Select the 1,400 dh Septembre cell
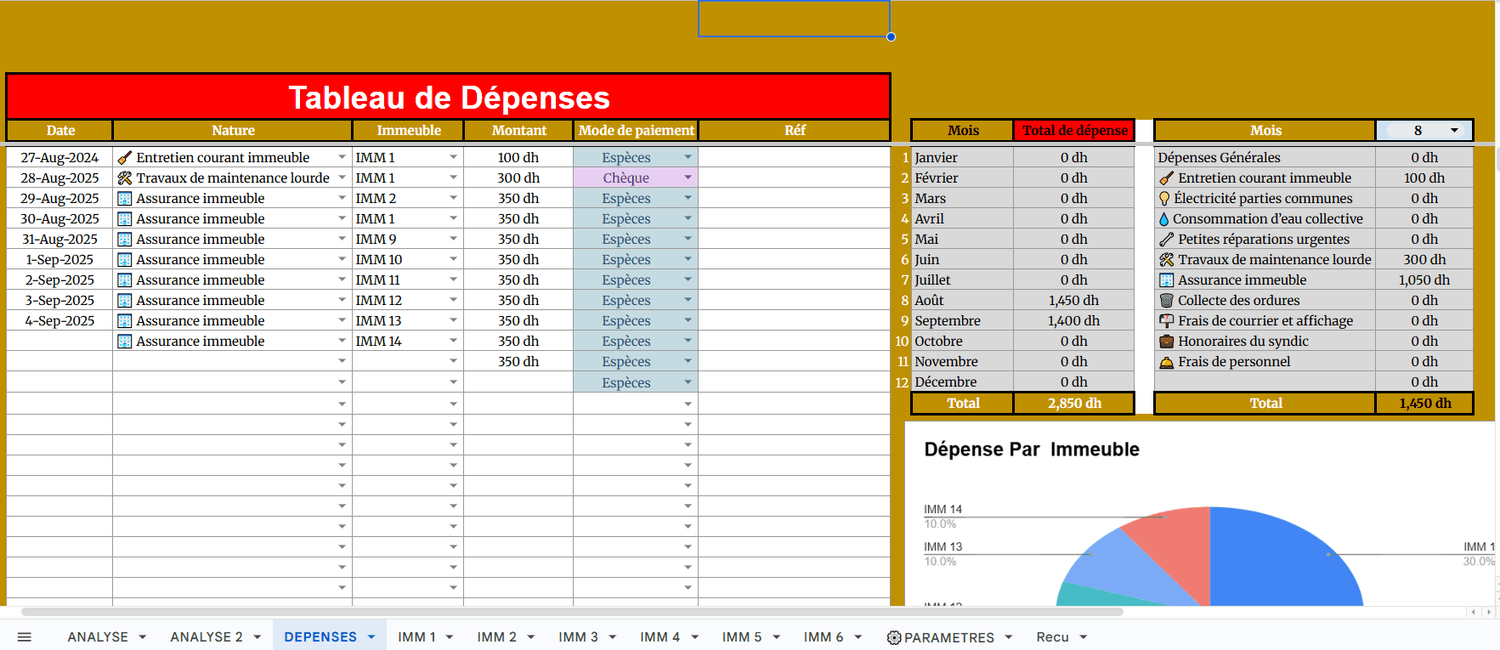Viewport: 1500px width, 650px height. coord(1074,321)
